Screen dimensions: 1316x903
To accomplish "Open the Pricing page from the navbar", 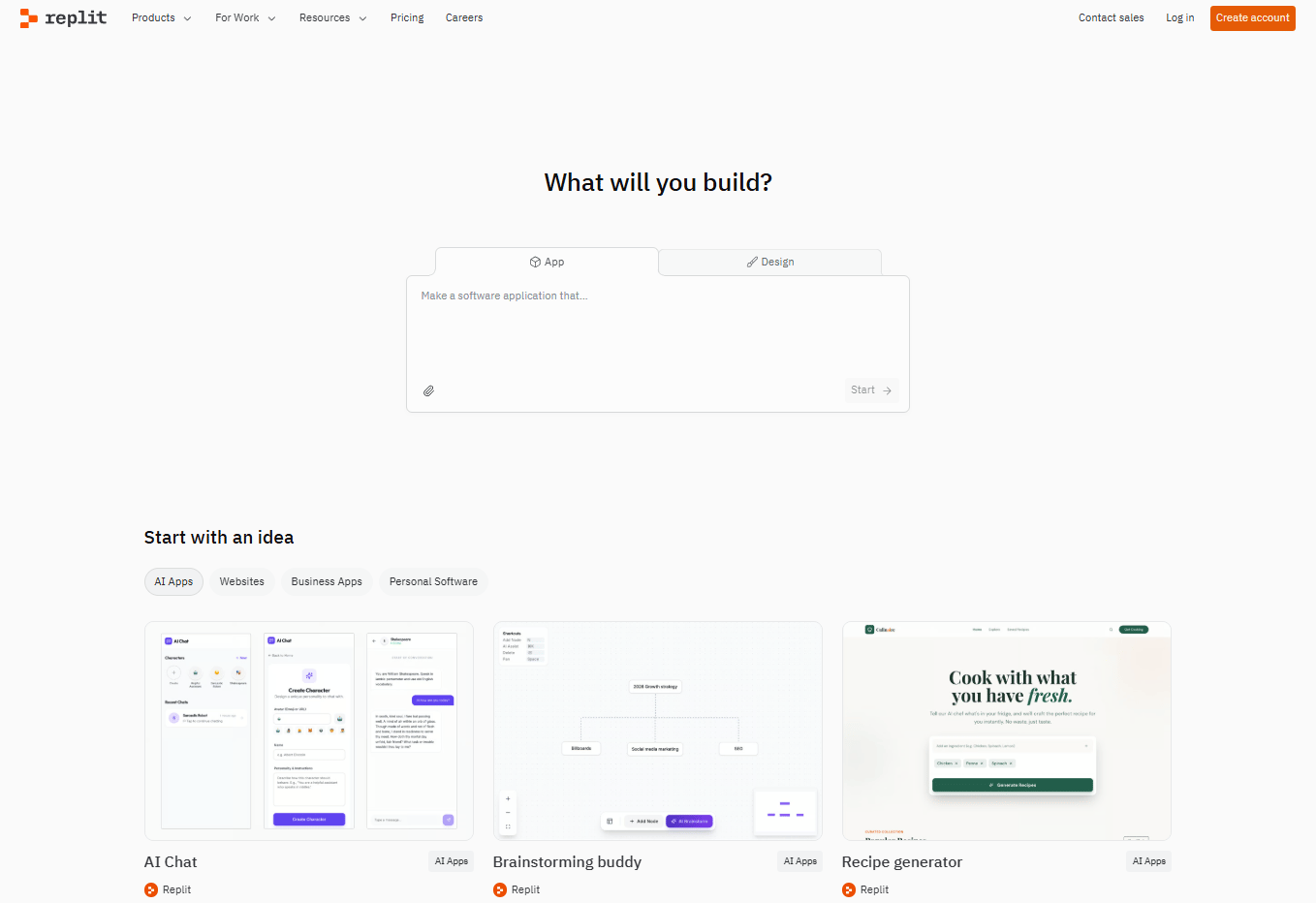I will click(407, 17).
